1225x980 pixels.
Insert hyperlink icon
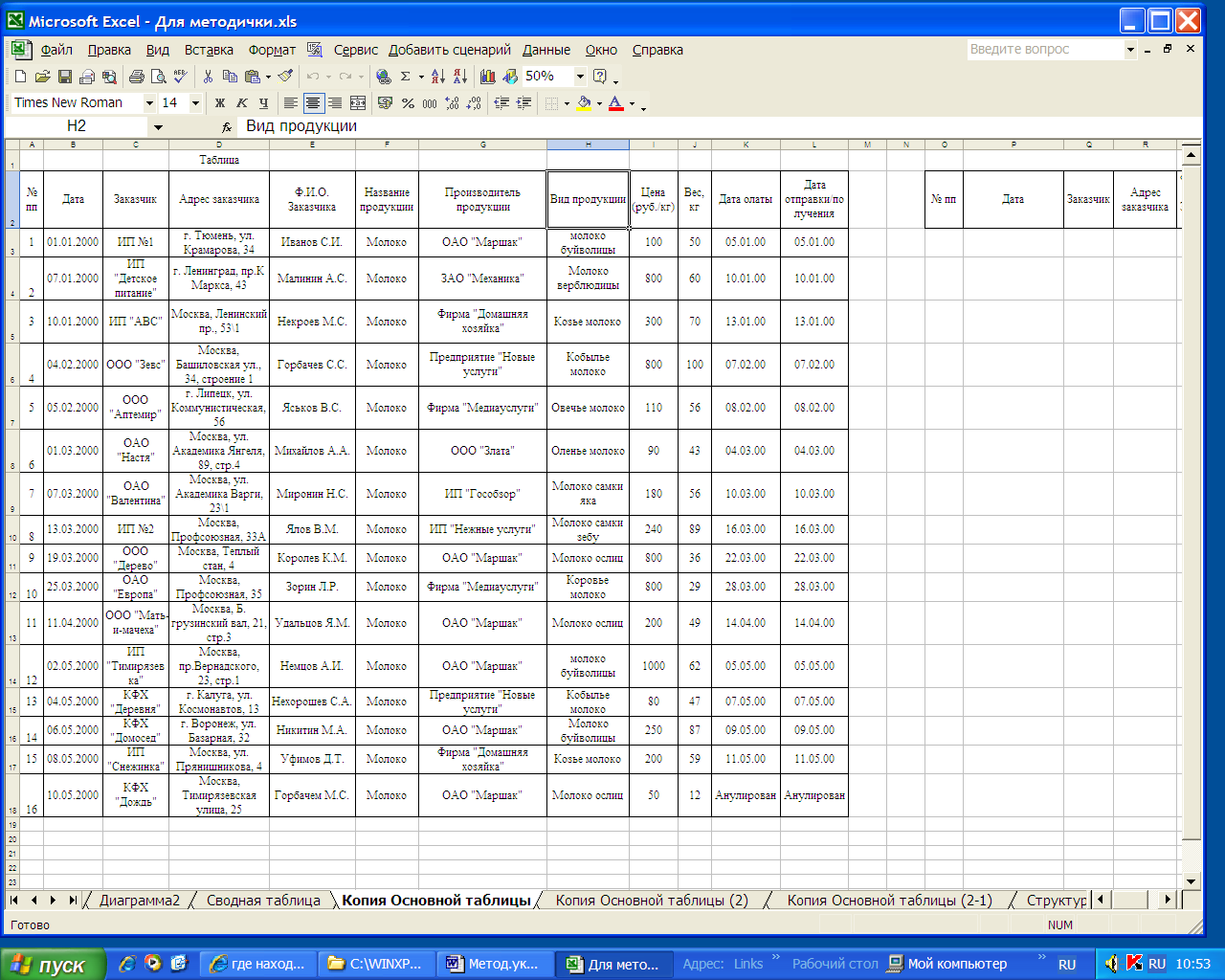384,77
